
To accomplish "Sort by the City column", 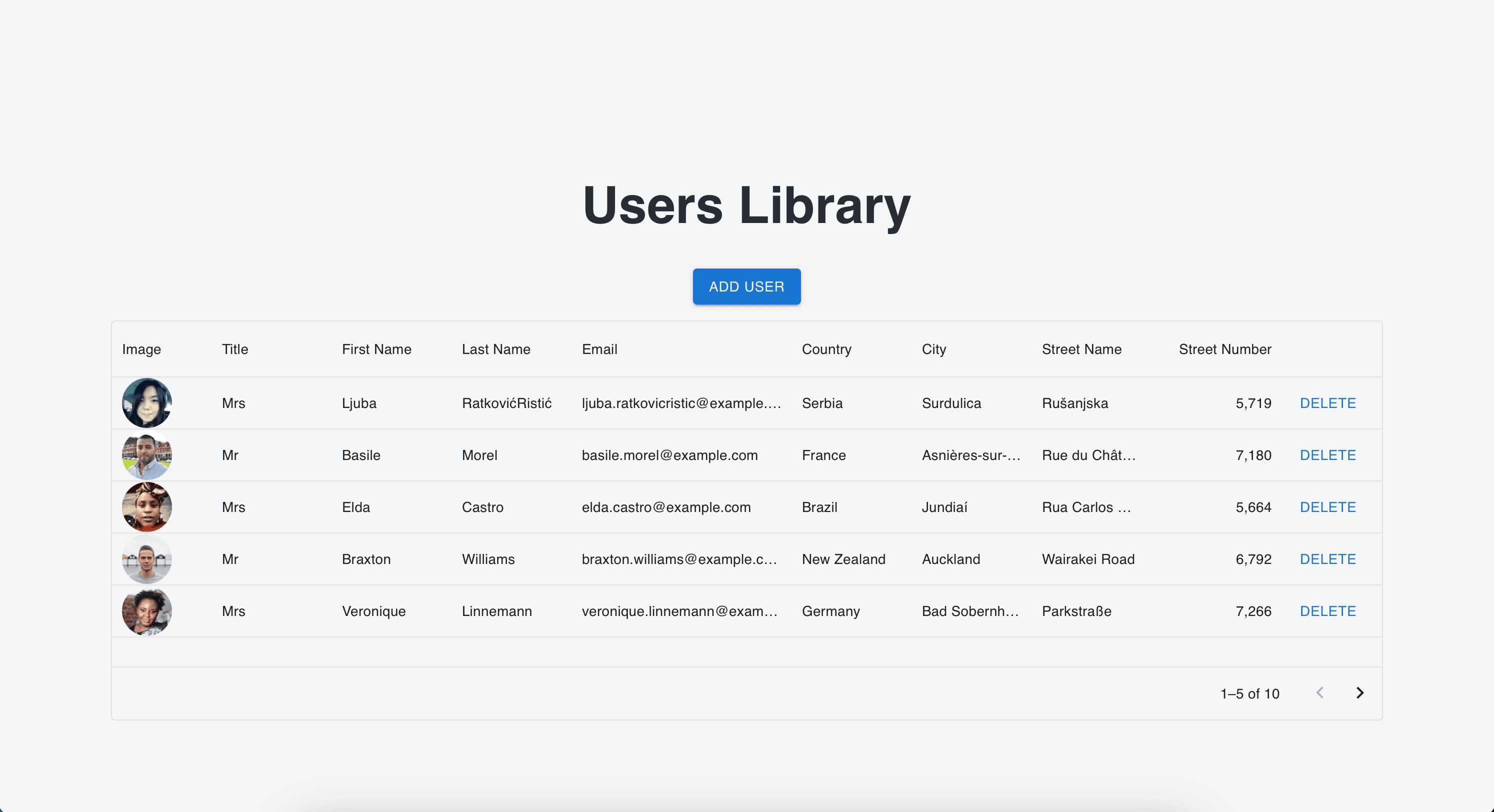I will coord(934,349).
